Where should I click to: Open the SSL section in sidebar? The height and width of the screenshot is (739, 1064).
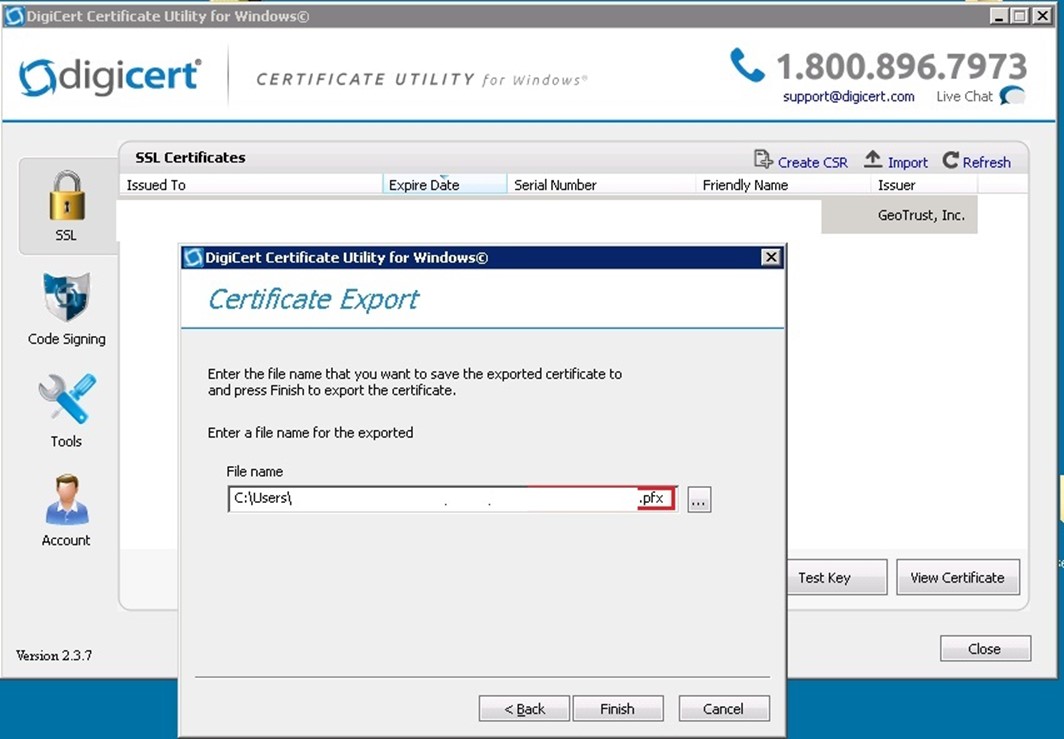coord(66,206)
